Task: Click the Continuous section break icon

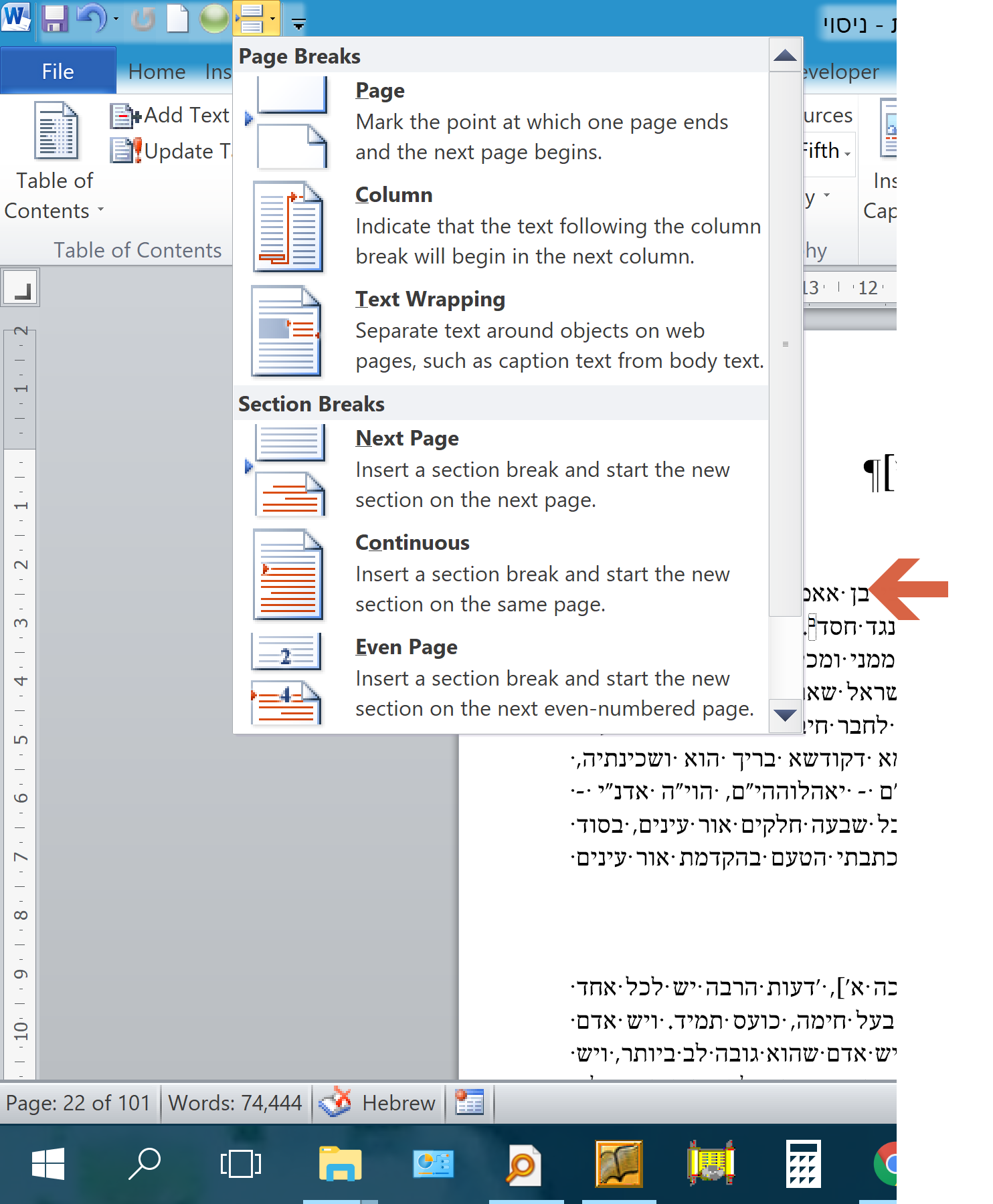Action: pos(288,575)
